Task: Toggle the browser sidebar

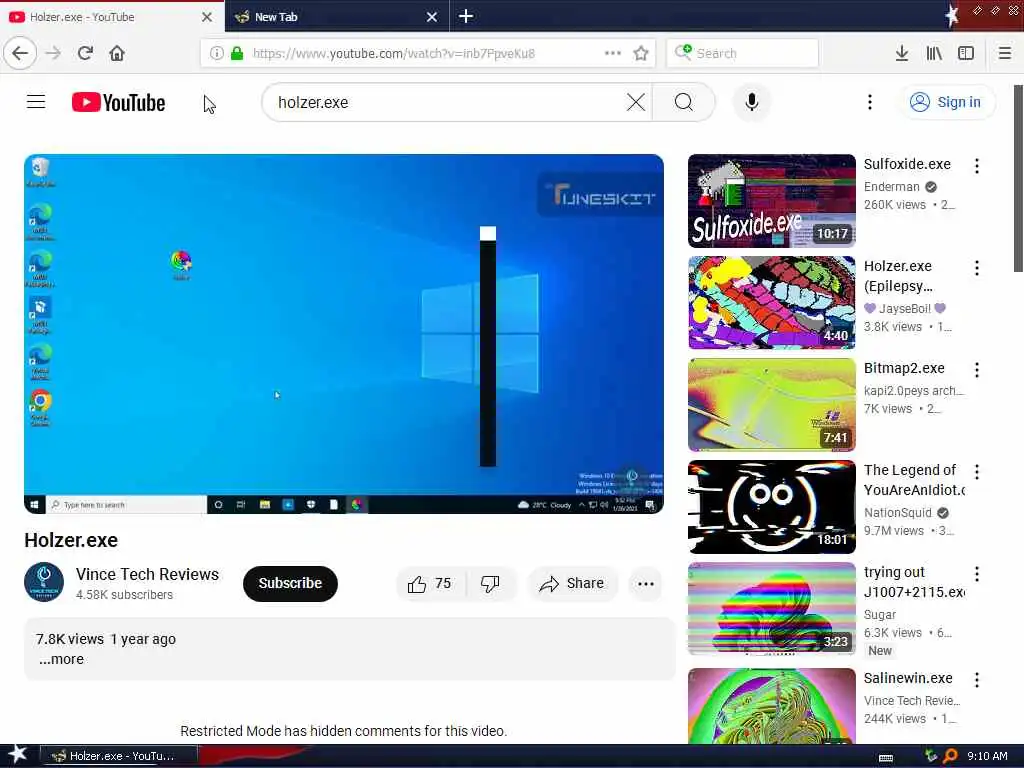Action: tap(966, 53)
